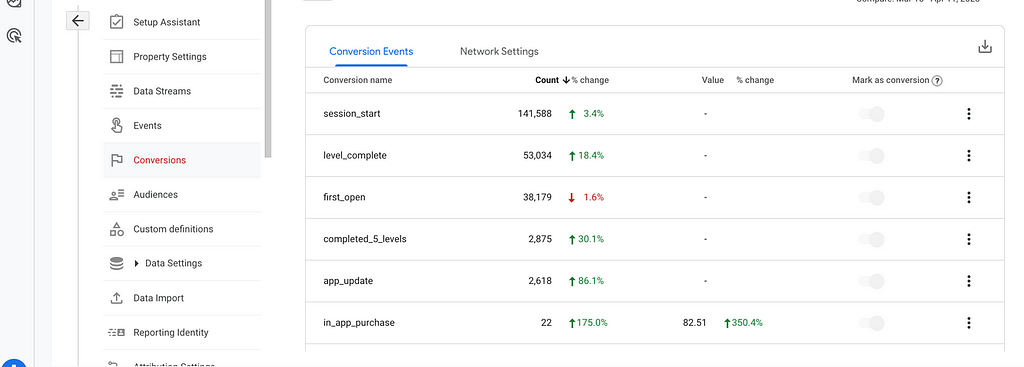Open more options for session_start
Screen dimensions: 1024x367
968,114
